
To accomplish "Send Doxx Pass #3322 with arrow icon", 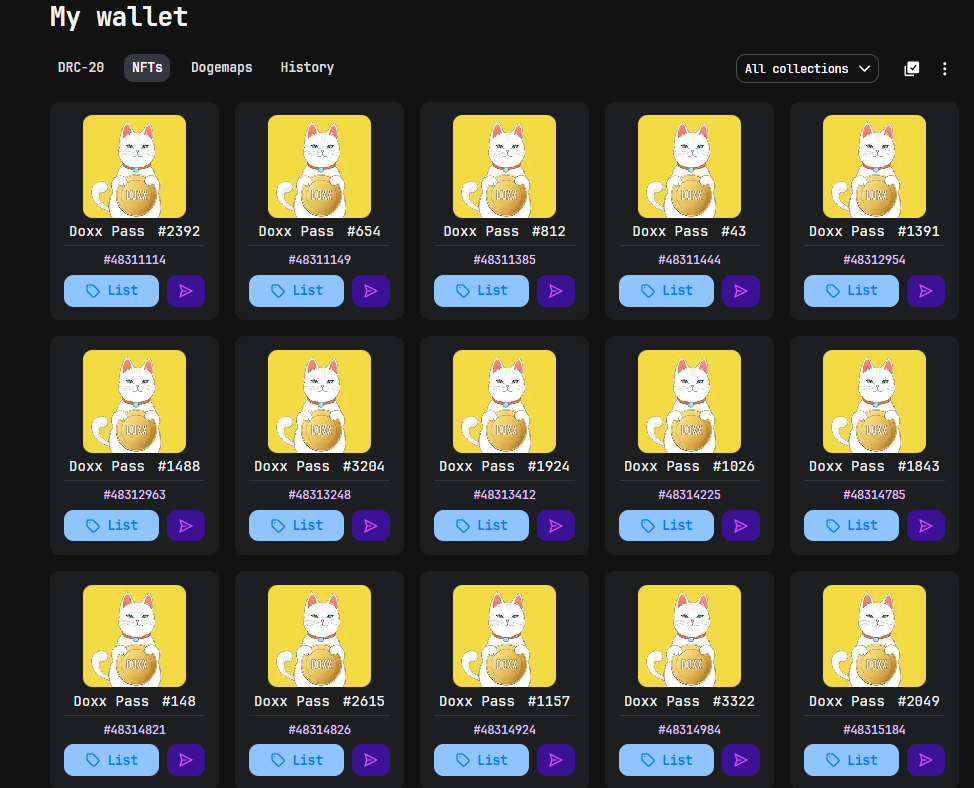I will (740, 760).
